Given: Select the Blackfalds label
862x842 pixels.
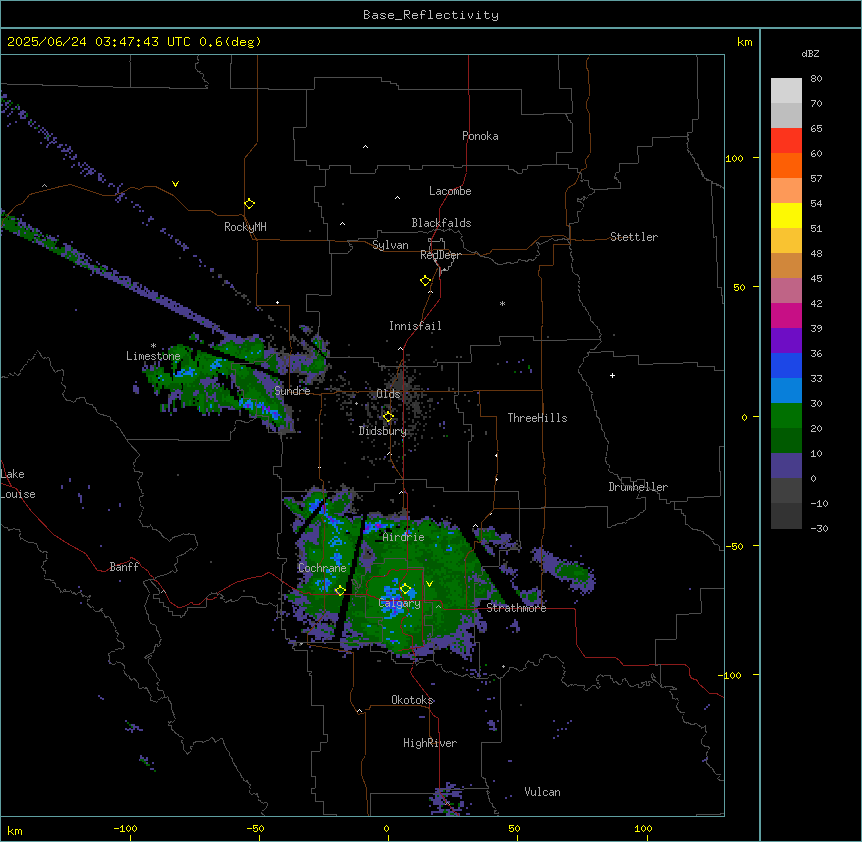Looking at the screenshot, I should point(441,223).
